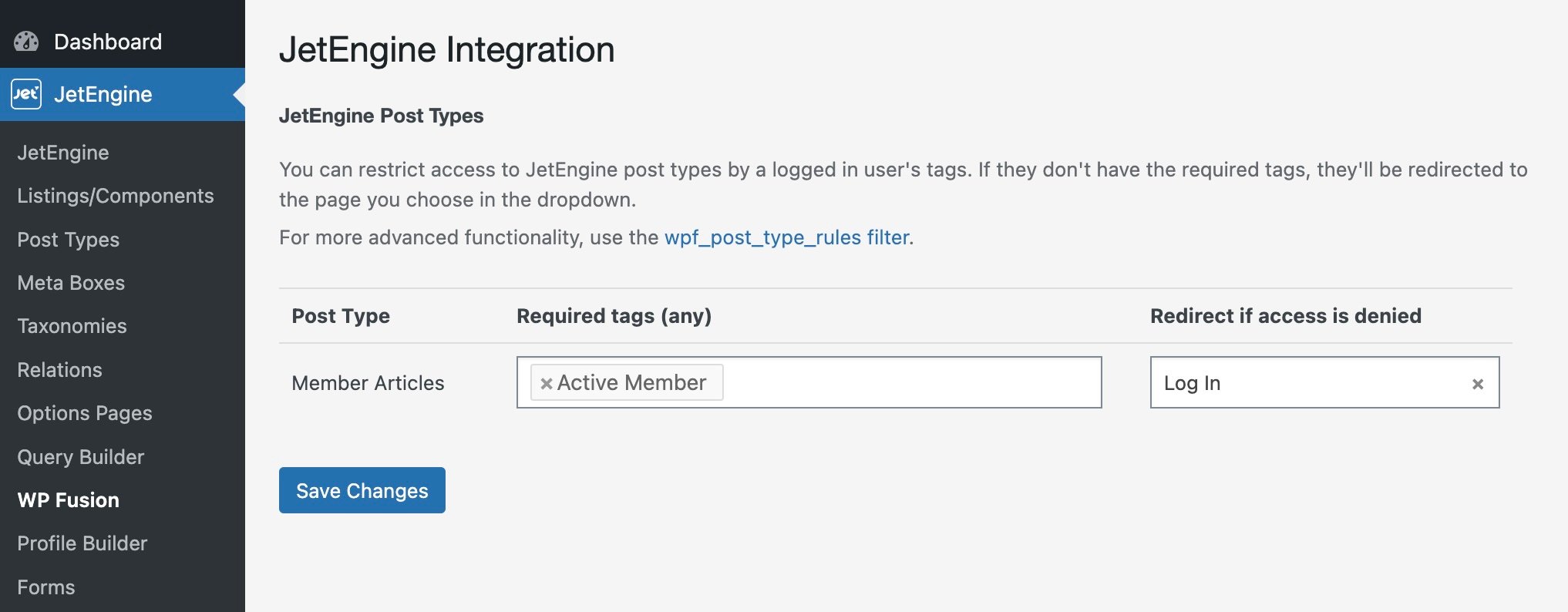This screenshot has height=612, width=1568.
Task: Click the Active Member tag label
Action: 631,382
